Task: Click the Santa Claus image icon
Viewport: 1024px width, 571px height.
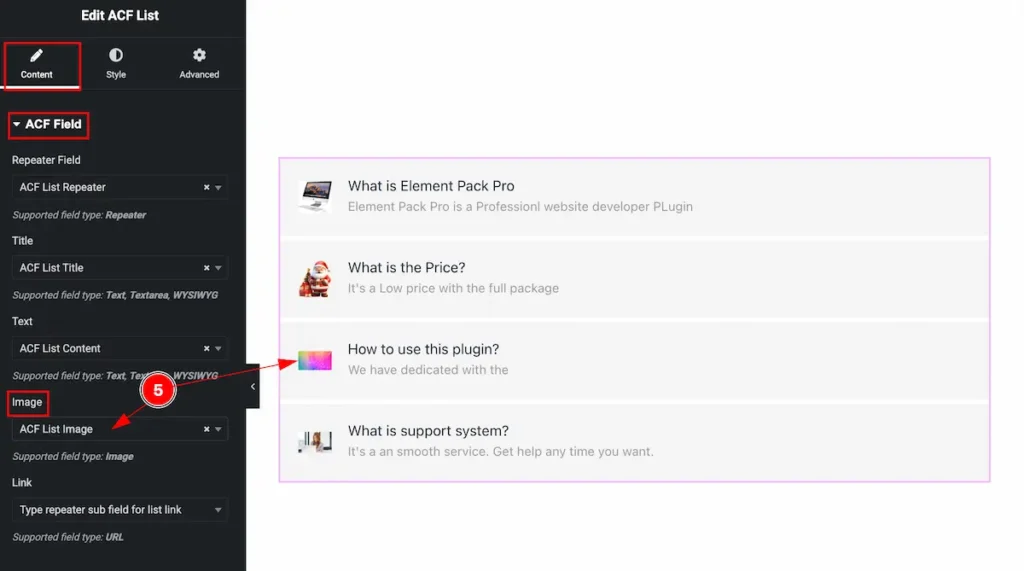Action: [x=315, y=278]
